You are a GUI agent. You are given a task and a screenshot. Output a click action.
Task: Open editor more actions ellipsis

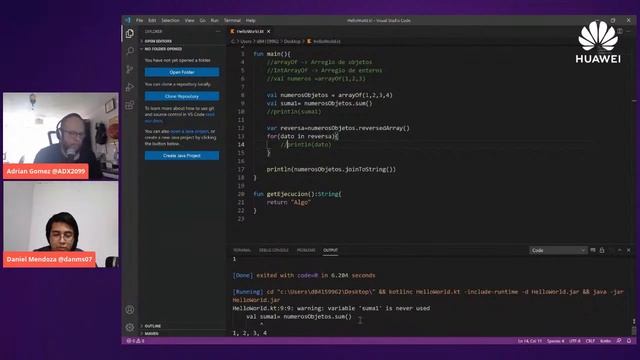click(629, 31)
